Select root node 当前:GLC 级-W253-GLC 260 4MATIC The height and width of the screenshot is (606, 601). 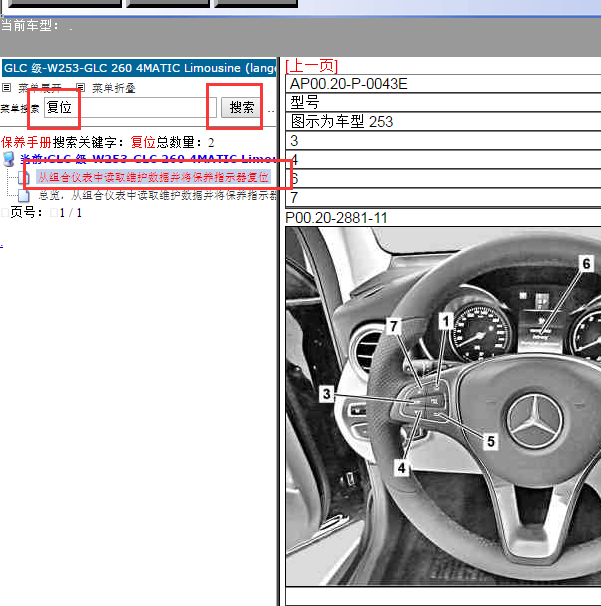click(148, 159)
